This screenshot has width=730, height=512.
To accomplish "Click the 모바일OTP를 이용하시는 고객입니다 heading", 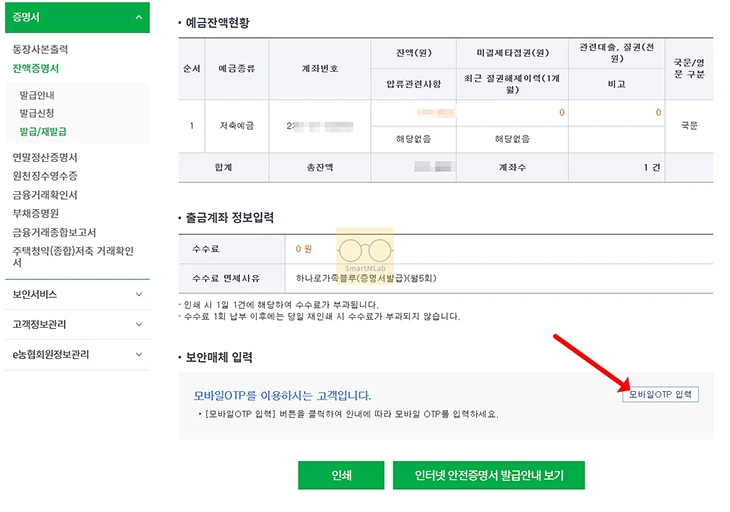I will [x=283, y=396].
